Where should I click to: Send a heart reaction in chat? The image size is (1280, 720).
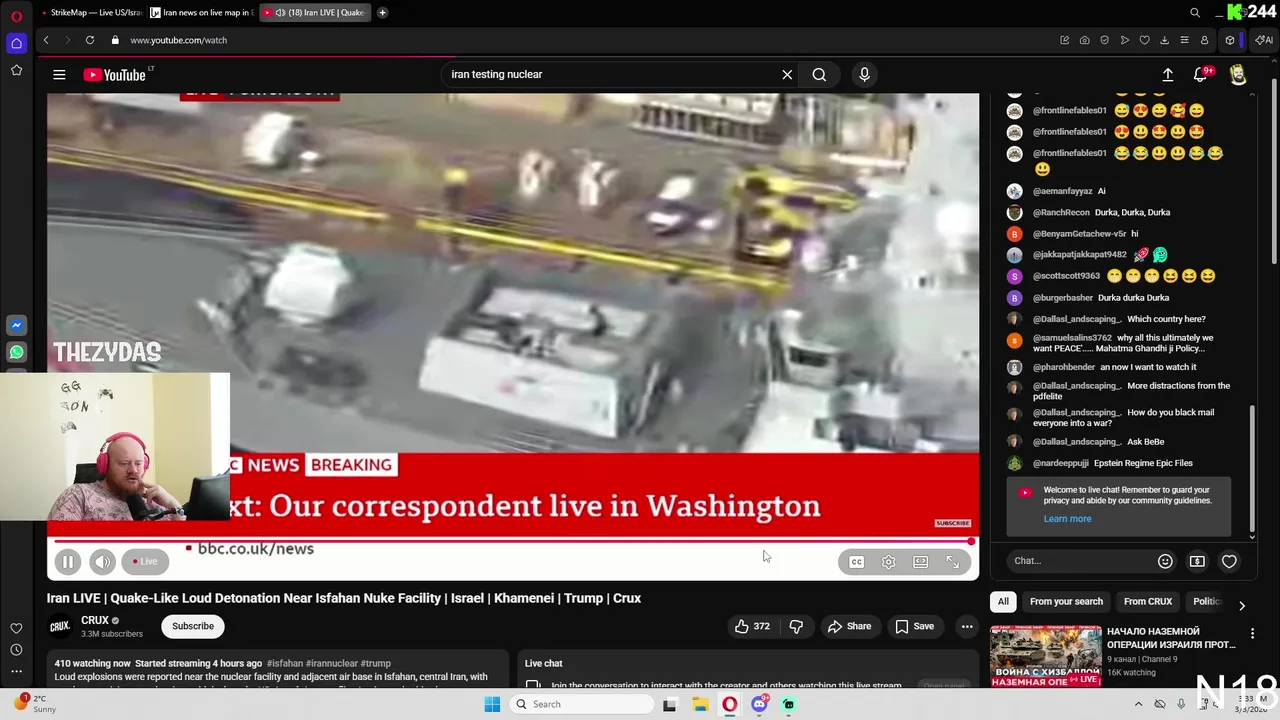(1229, 561)
